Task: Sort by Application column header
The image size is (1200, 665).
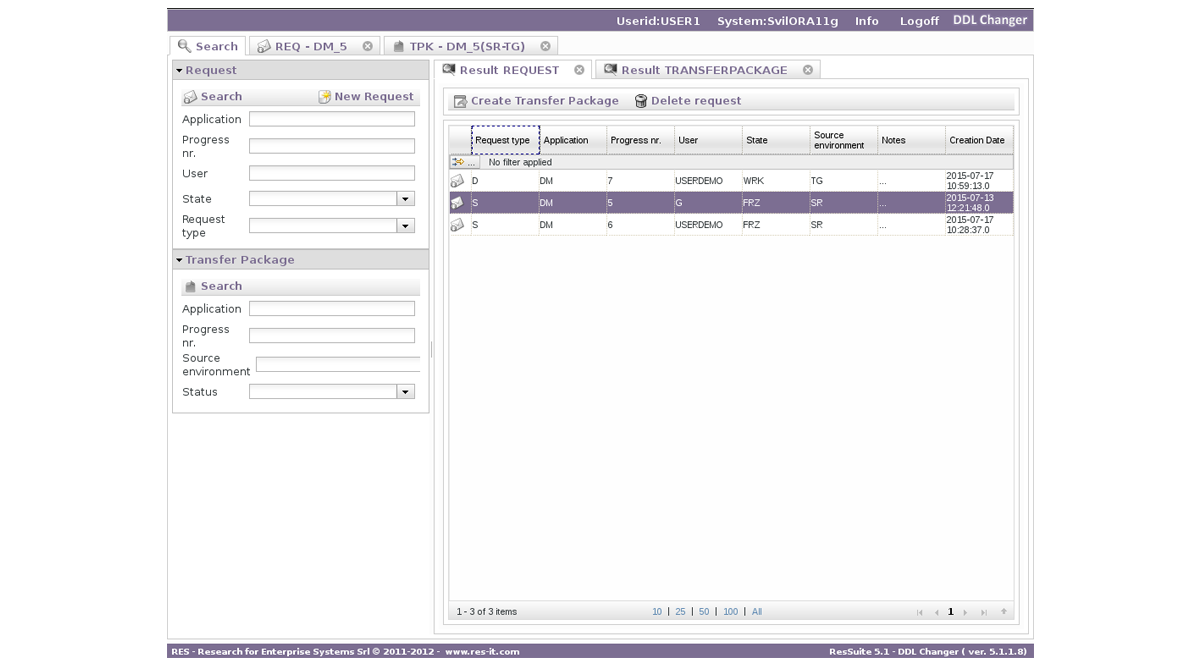Action: [x=573, y=140]
